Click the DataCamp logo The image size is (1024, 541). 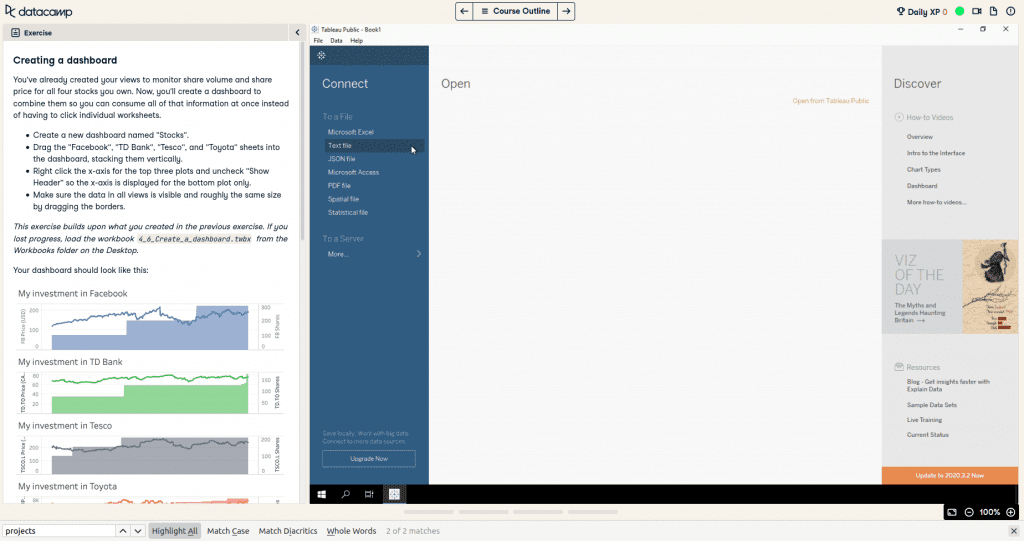pos(39,11)
